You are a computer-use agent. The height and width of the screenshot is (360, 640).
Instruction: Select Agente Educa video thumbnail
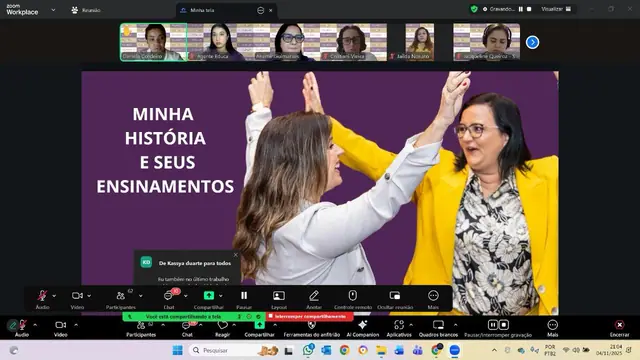click(x=220, y=42)
